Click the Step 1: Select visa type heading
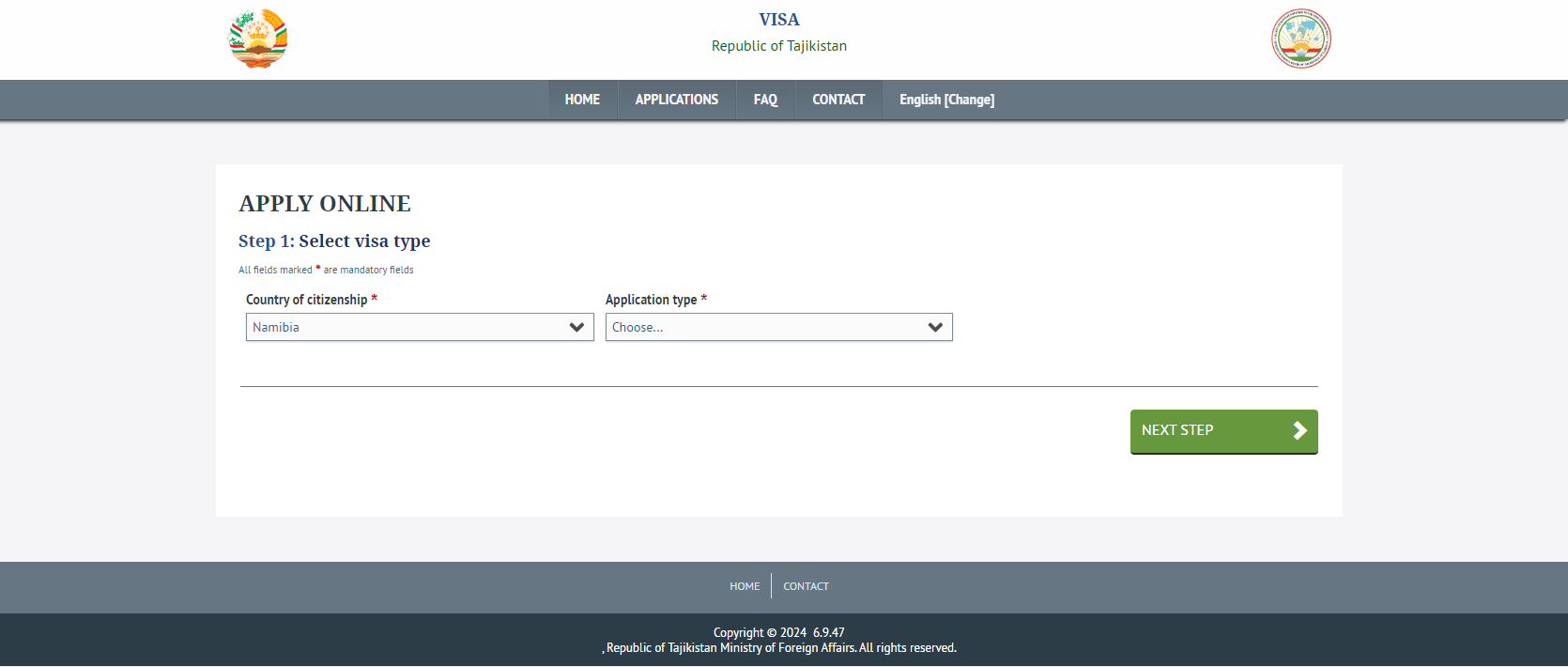 [334, 241]
